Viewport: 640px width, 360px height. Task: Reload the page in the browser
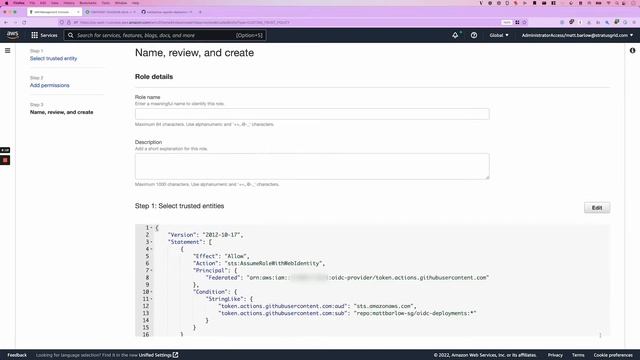point(24,22)
